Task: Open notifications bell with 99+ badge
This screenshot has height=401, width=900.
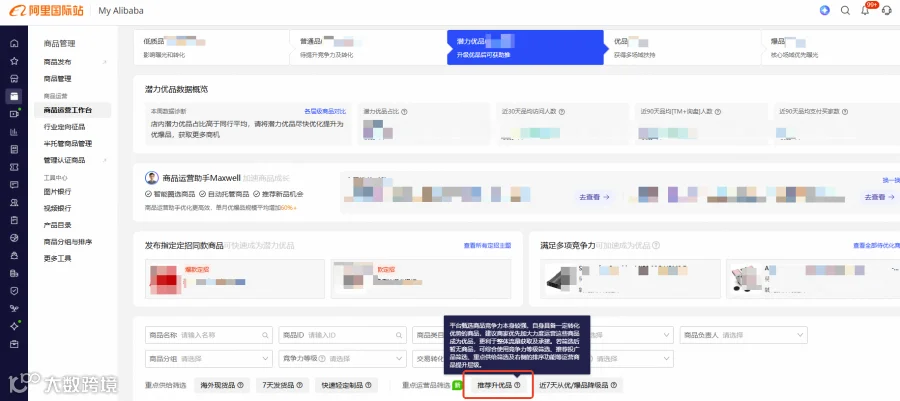Action: pos(866,10)
